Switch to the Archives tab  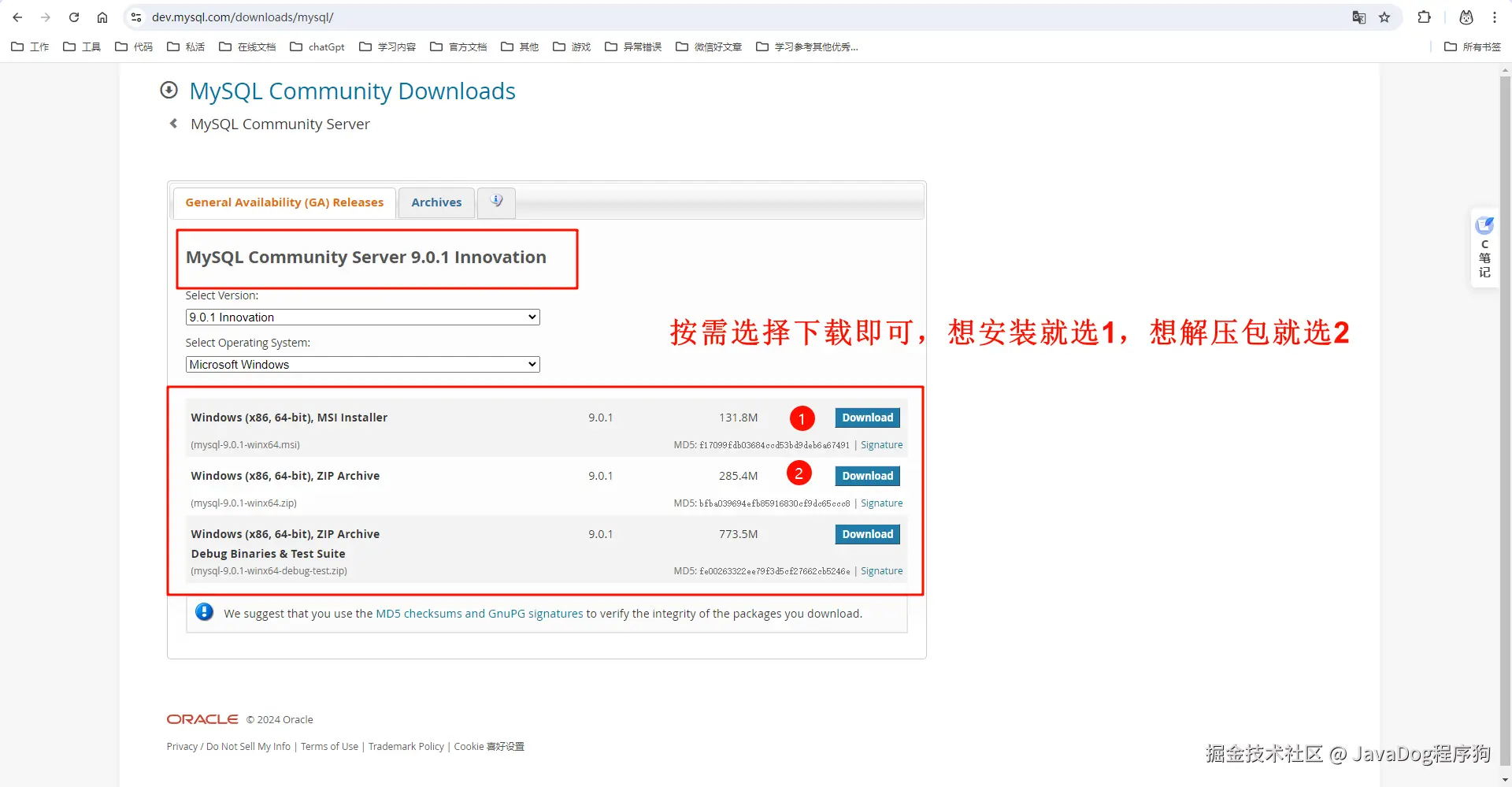[436, 202]
